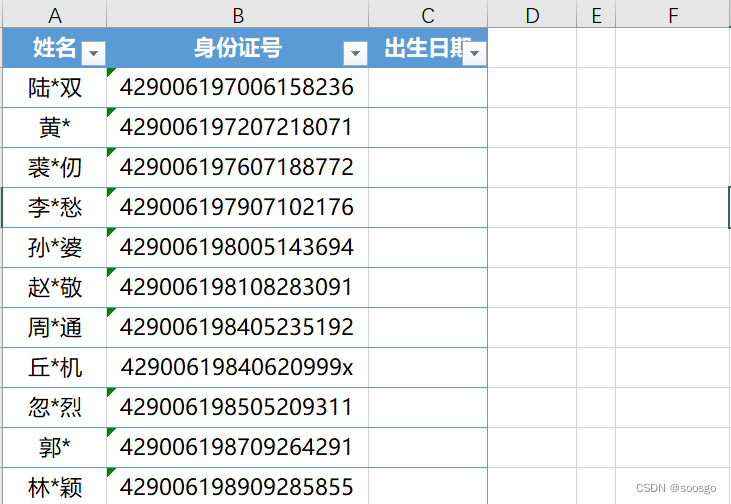The width and height of the screenshot is (731, 504).
Task: Select column A header
Action: pos(55,15)
